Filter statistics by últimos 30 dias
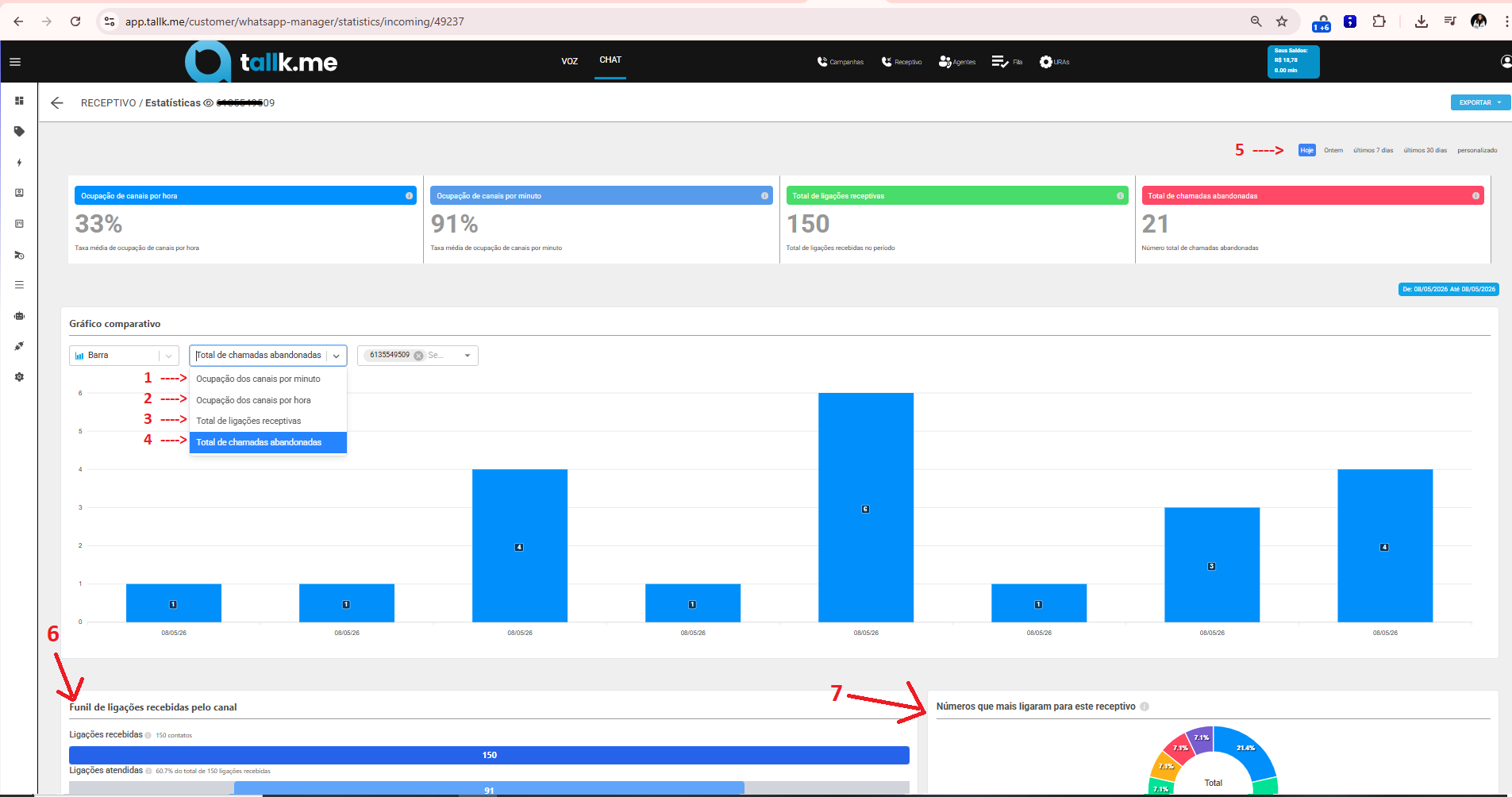Viewport: 1512px width, 797px height. (1425, 150)
